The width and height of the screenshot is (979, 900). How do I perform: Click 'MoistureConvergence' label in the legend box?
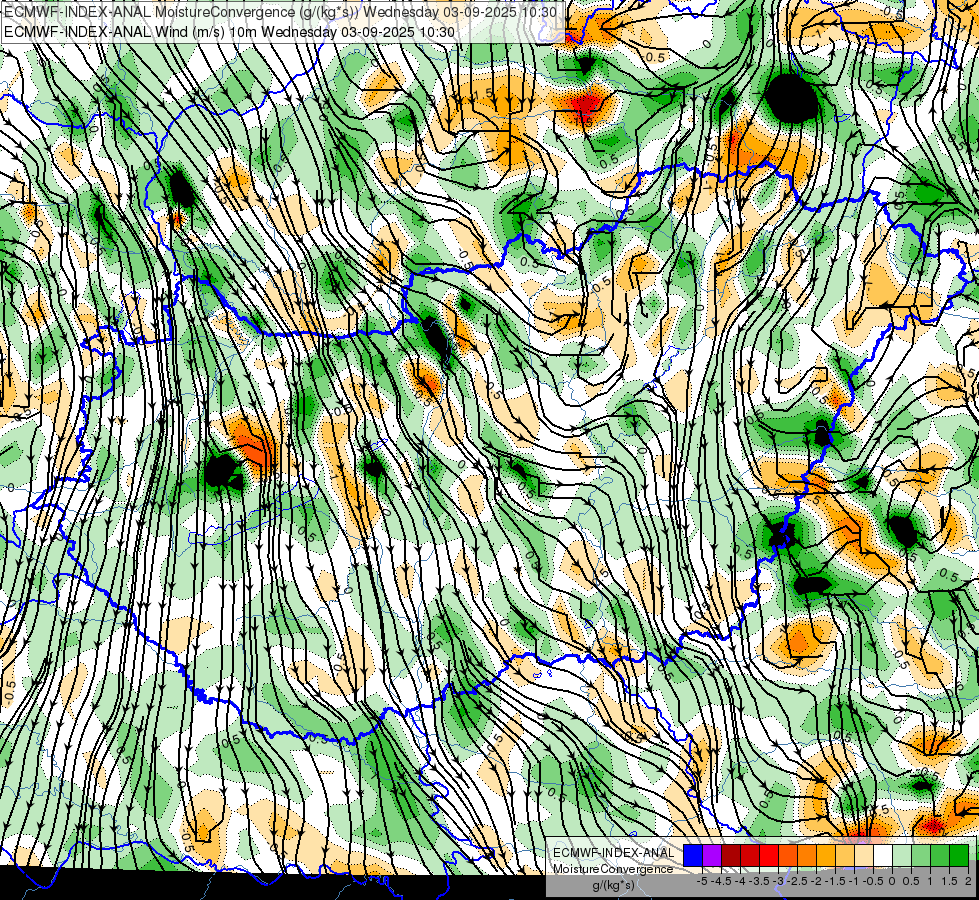pyautogui.click(x=613, y=869)
